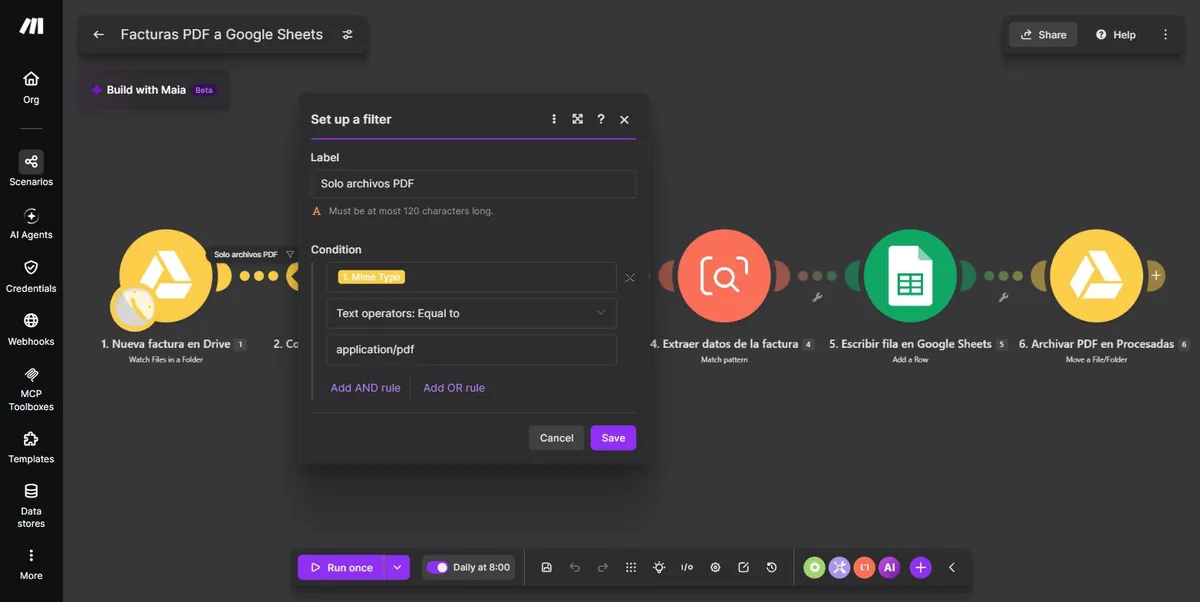This screenshot has width=1200, height=602.
Task: Click the Help button
Action: click(1115, 35)
